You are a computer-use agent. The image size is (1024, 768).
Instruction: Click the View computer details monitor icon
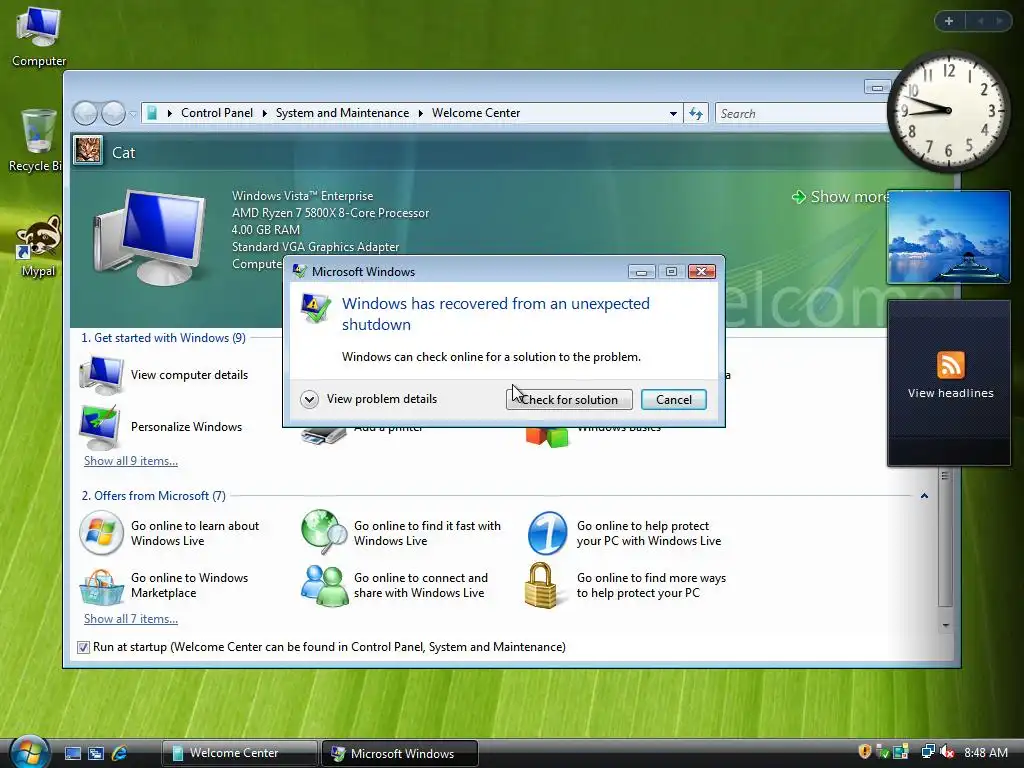[x=101, y=375]
